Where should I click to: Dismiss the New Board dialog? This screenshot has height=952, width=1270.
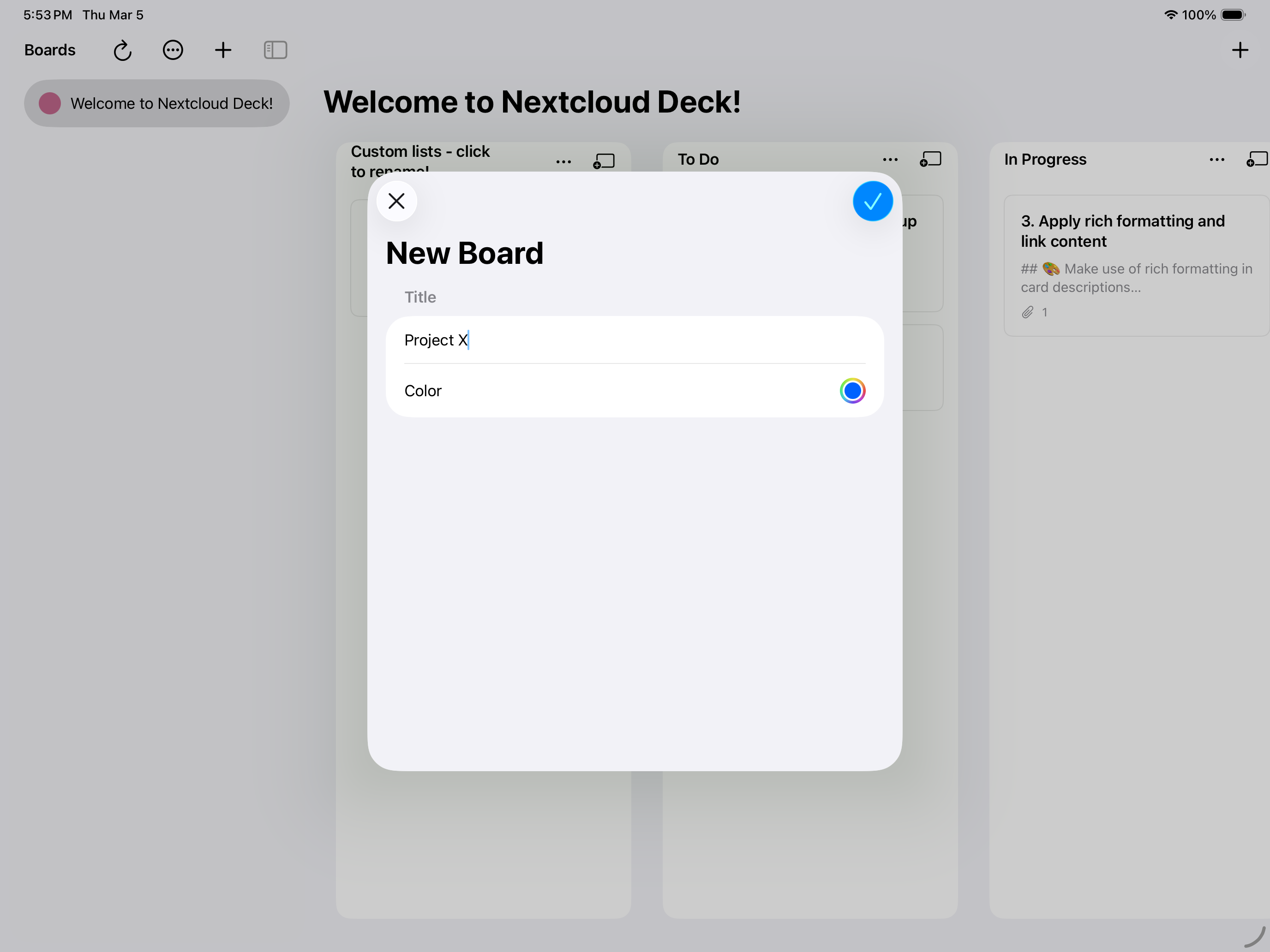coord(396,201)
